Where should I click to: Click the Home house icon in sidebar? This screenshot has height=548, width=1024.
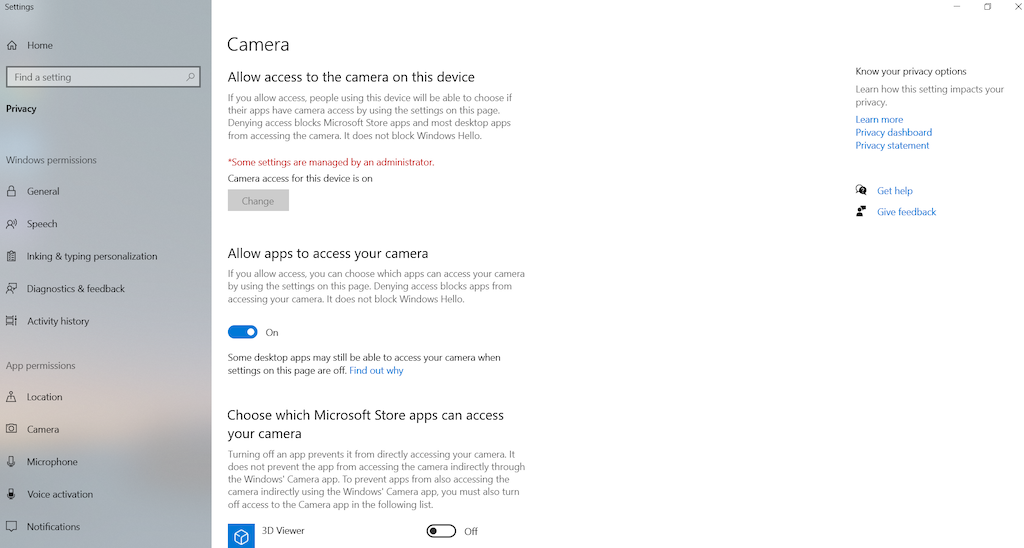[x=12, y=45]
